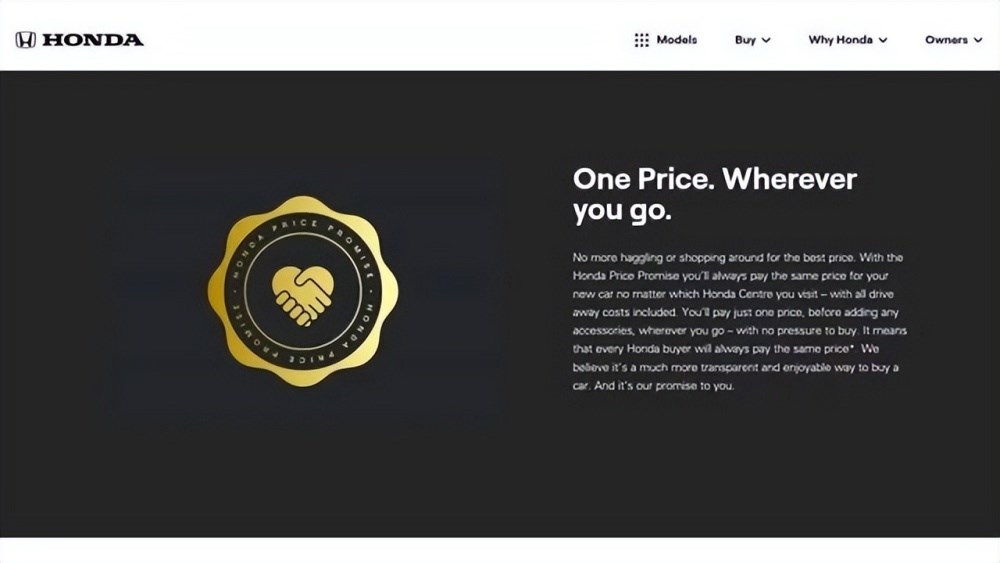Expand the Owners dropdown chevron

click(x=978, y=41)
